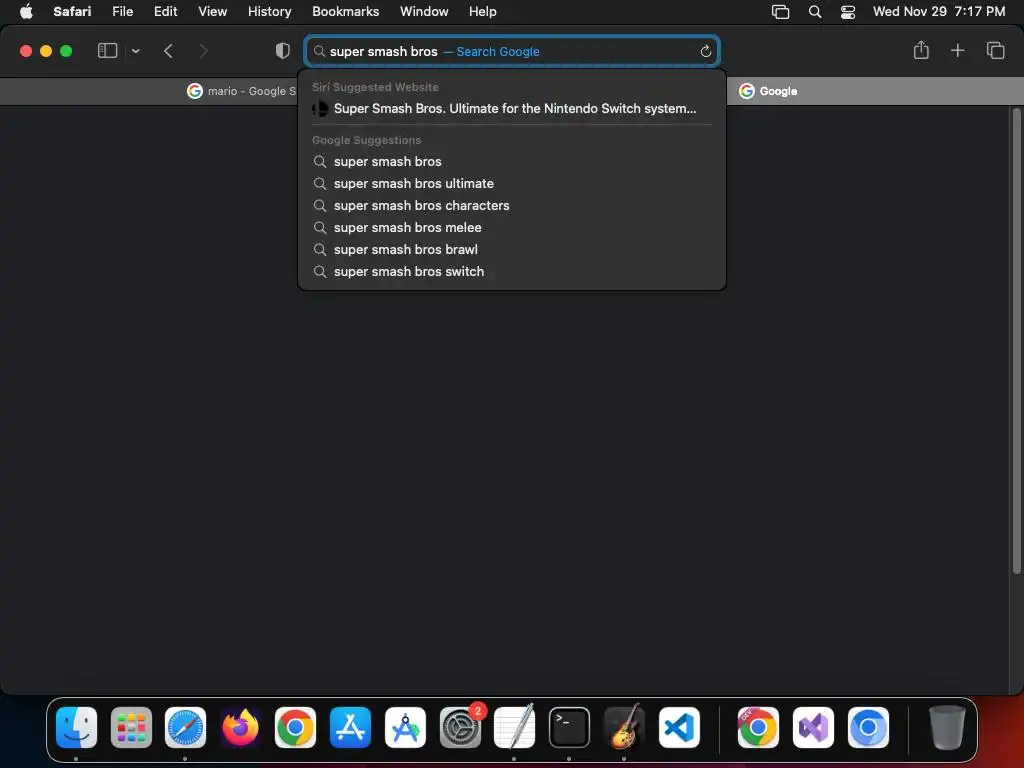The image size is (1024, 768).
Task: Open the Apple menu
Action: click(26, 11)
